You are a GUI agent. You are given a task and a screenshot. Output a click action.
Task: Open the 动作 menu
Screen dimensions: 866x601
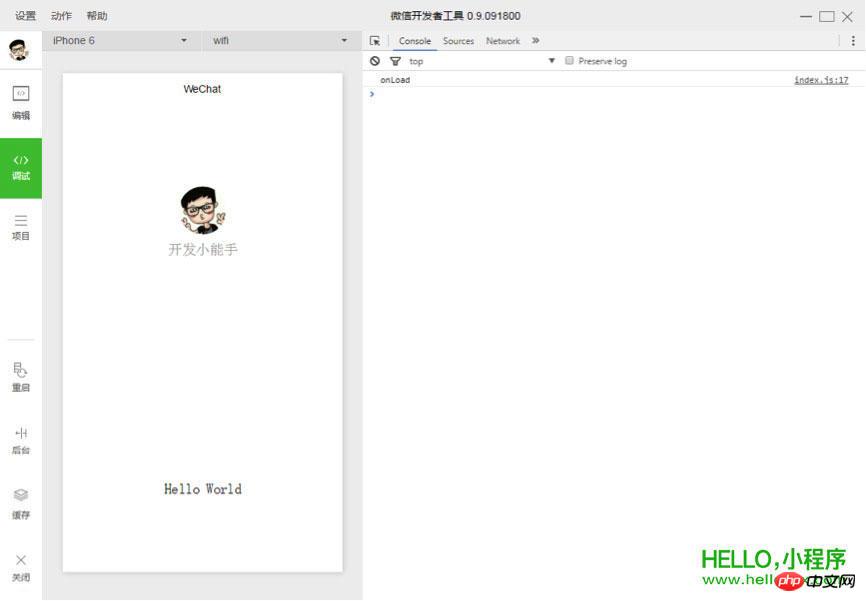(61, 15)
